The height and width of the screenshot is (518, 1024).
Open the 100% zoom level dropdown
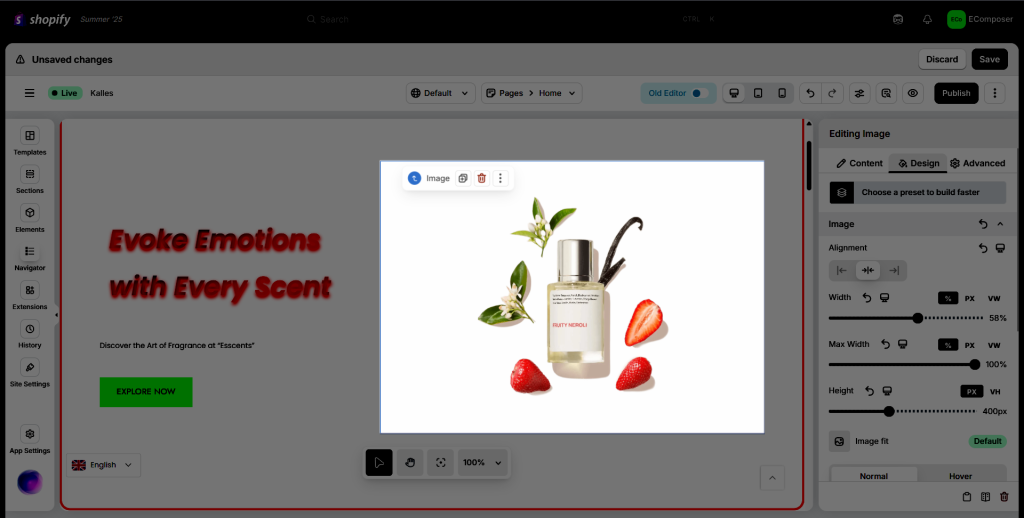click(482, 462)
